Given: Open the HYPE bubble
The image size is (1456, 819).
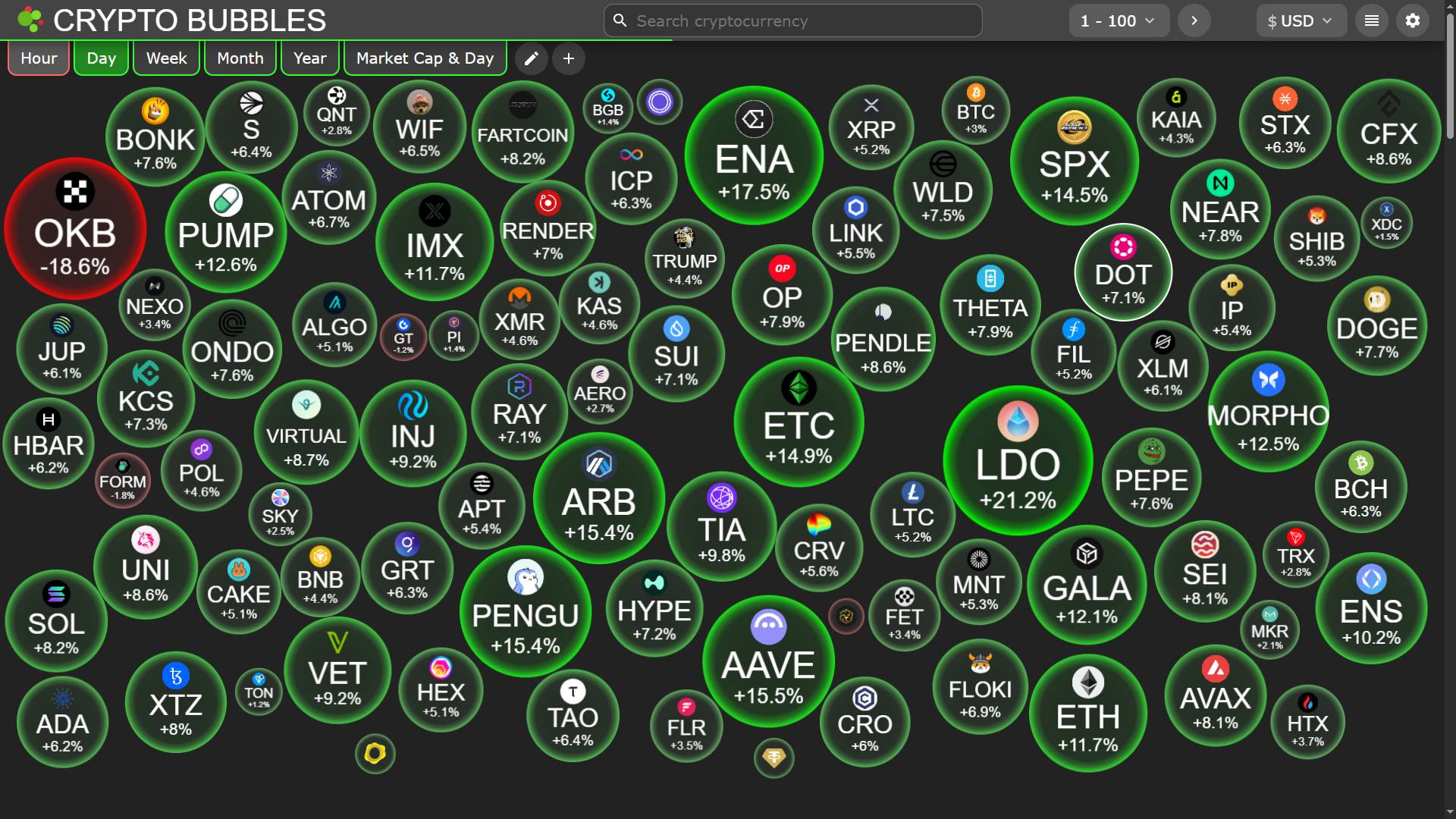Looking at the screenshot, I should [654, 607].
